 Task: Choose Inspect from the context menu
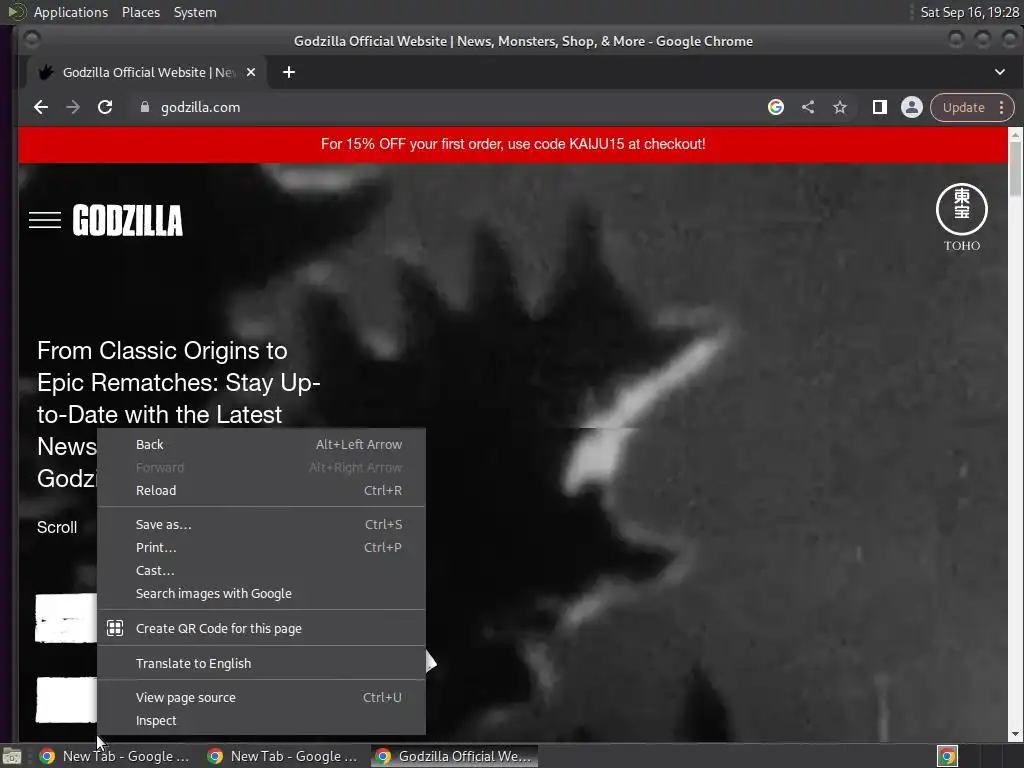pyautogui.click(x=261, y=720)
